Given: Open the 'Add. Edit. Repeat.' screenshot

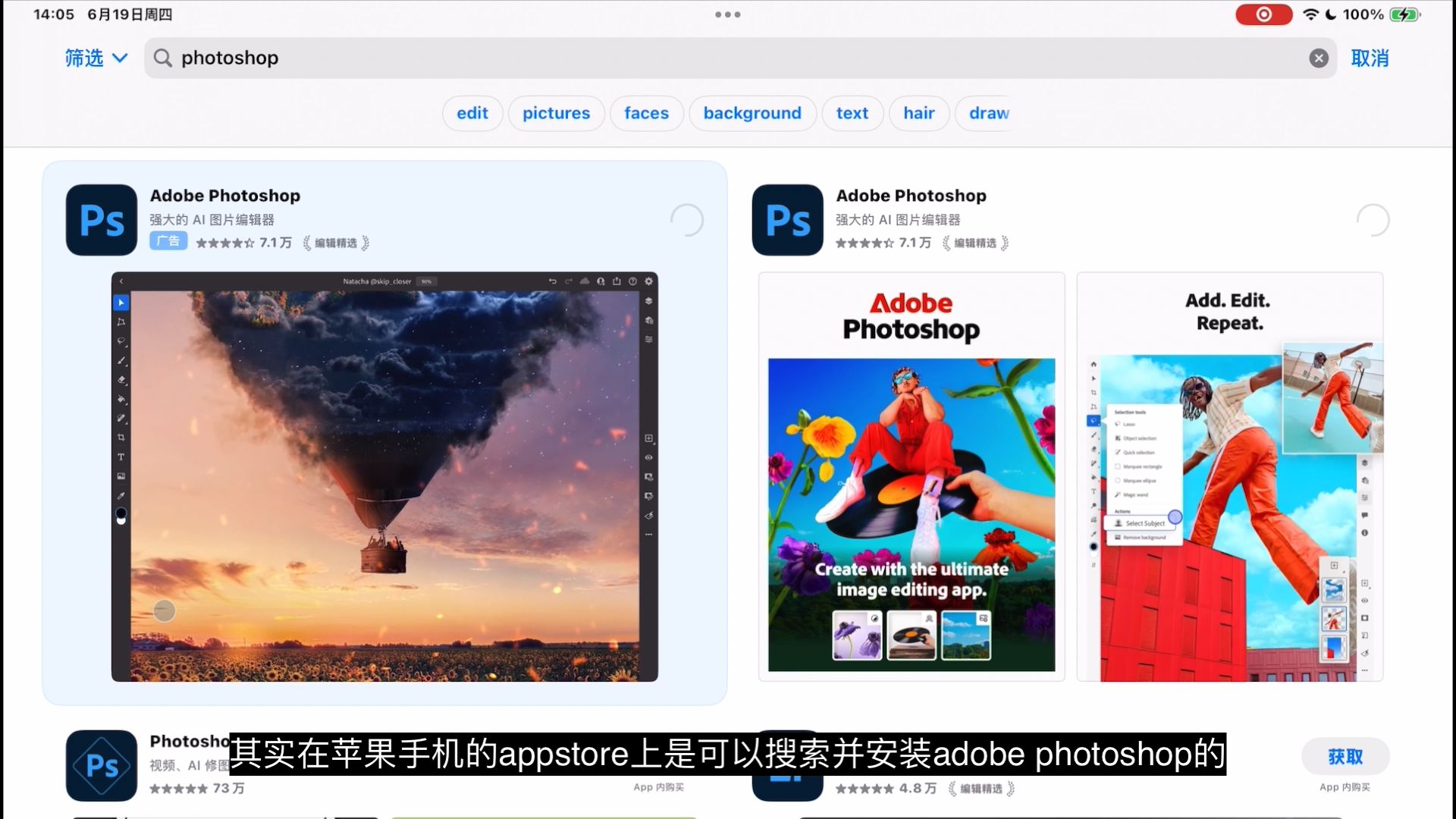Looking at the screenshot, I should pyautogui.click(x=1229, y=476).
